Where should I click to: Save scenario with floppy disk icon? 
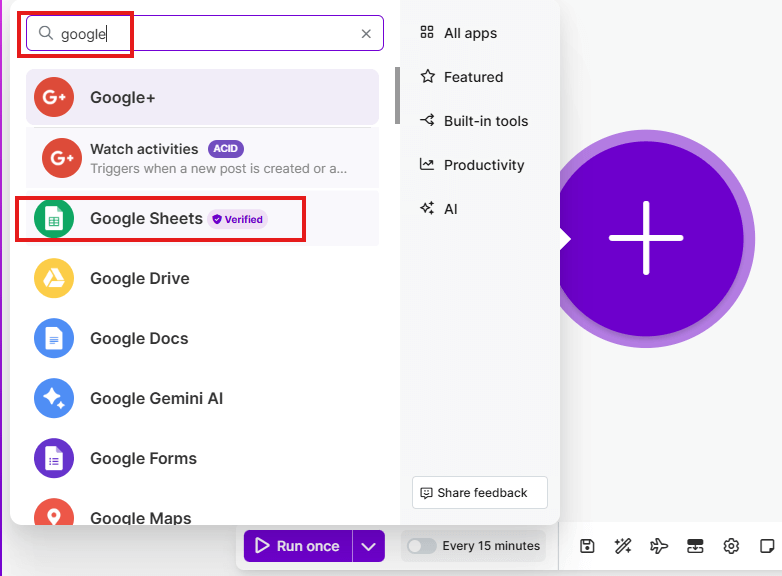click(x=587, y=546)
